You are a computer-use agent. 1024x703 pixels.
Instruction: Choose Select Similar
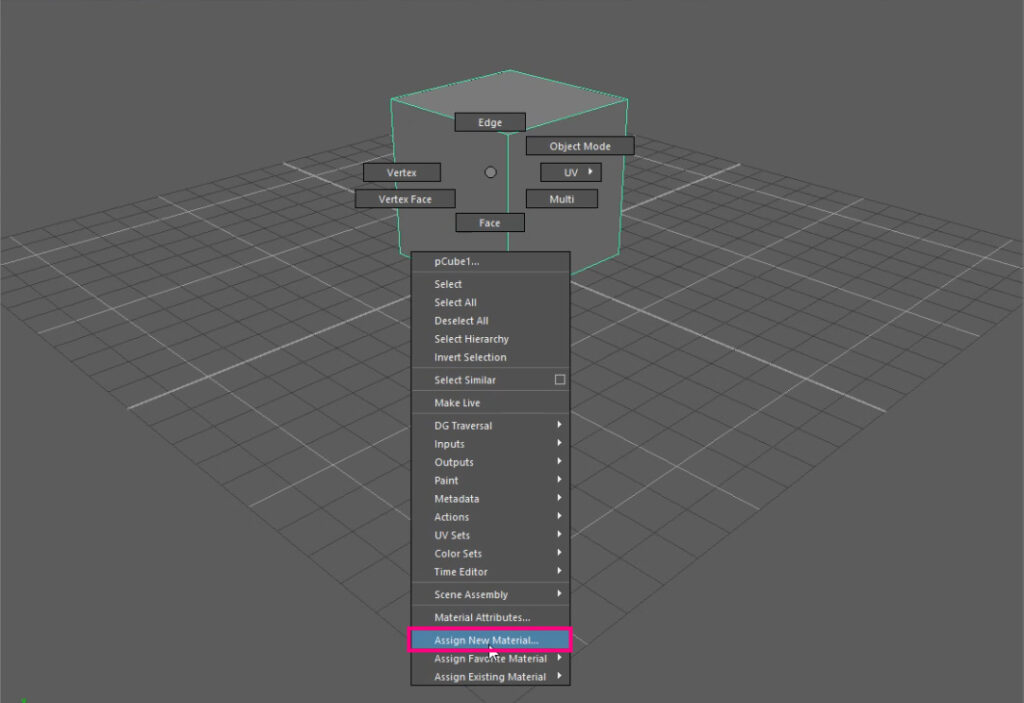tap(482, 380)
